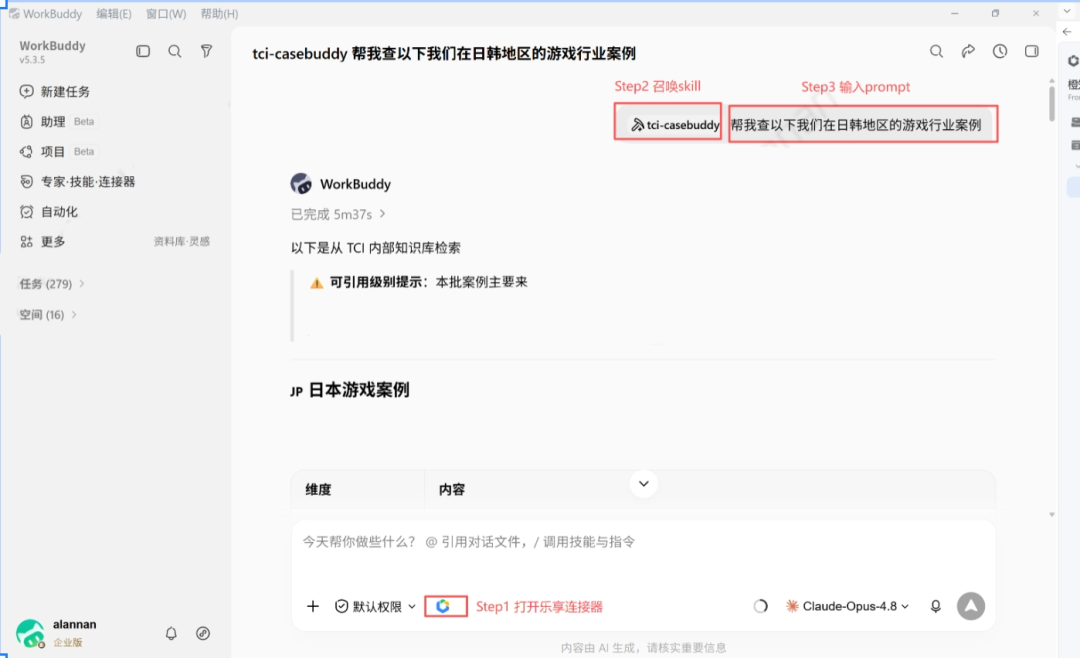The height and width of the screenshot is (658, 1080).
Task: Toggle the right side panel icon
Action: coord(1031,51)
